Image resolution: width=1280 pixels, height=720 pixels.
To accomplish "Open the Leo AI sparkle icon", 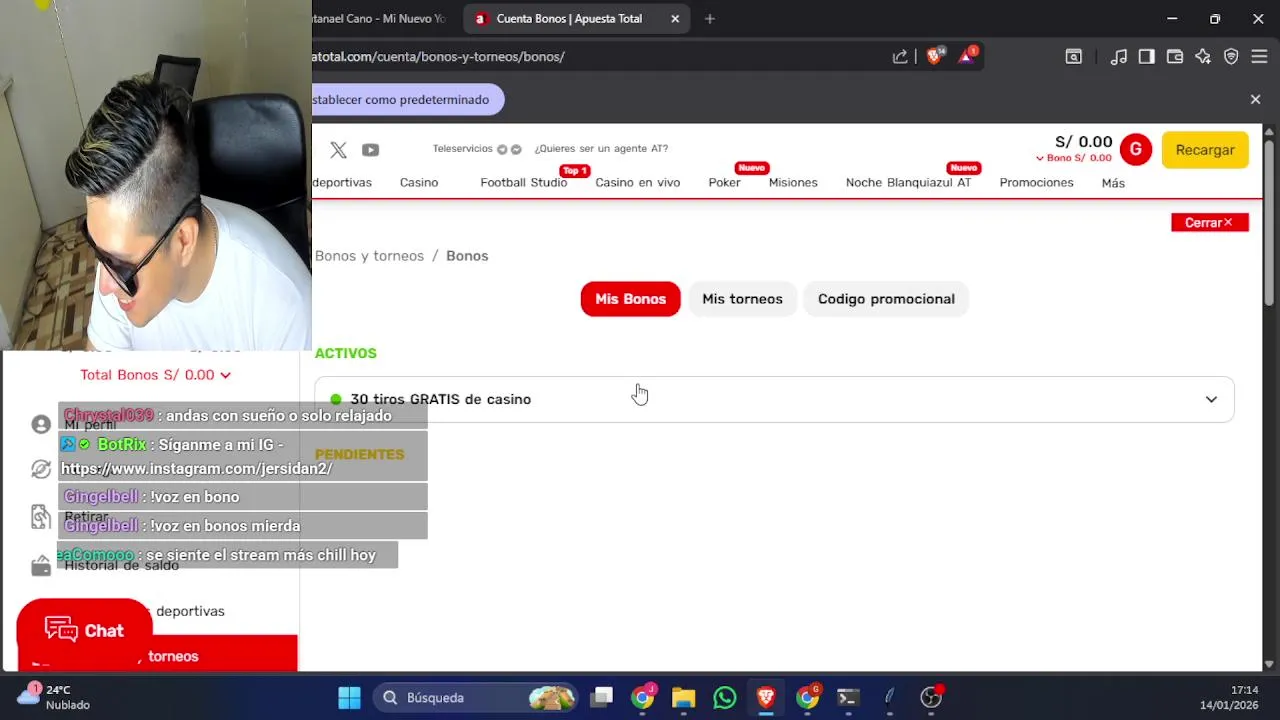I will pyautogui.click(x=1203, y=57).
